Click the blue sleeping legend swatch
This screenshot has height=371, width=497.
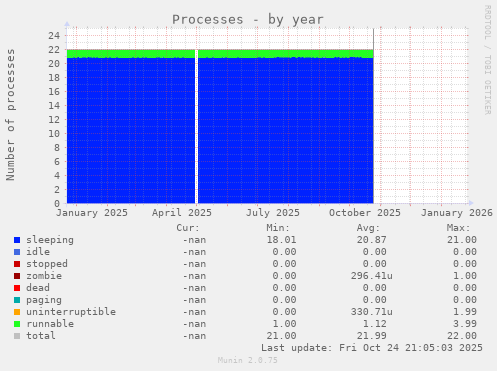coord(17,240)
